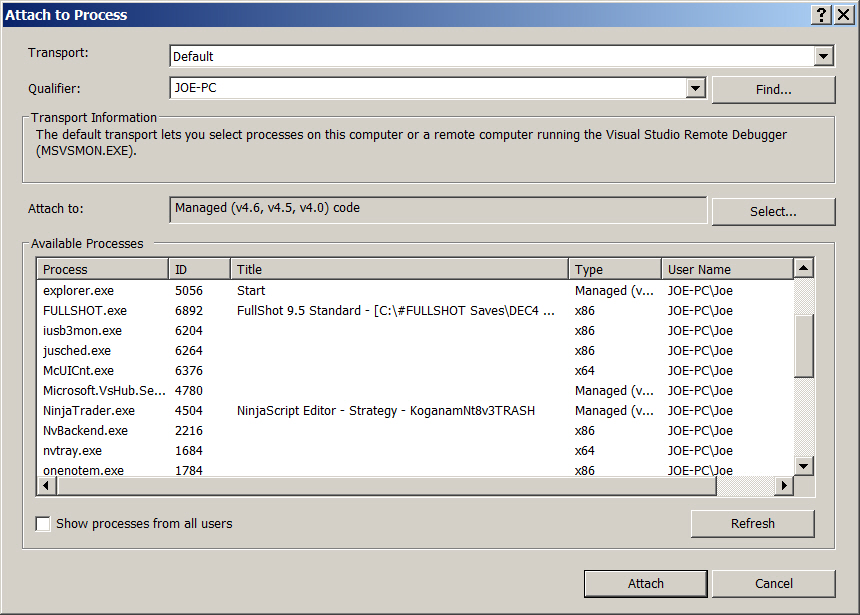Image resolution: width=860 pixels, height=615 pixels.
Task: Click the FullShot 9.5 Standard title cell
Action: coord(395,311)
